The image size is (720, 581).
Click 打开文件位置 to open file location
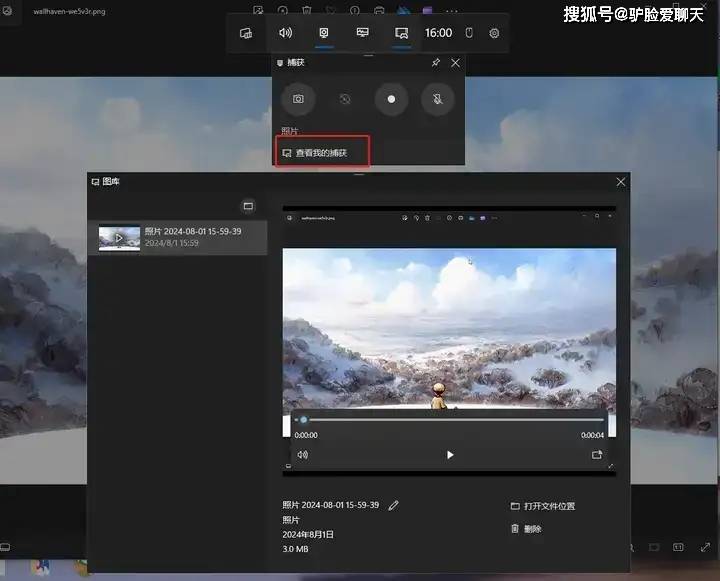coord(543,506)
